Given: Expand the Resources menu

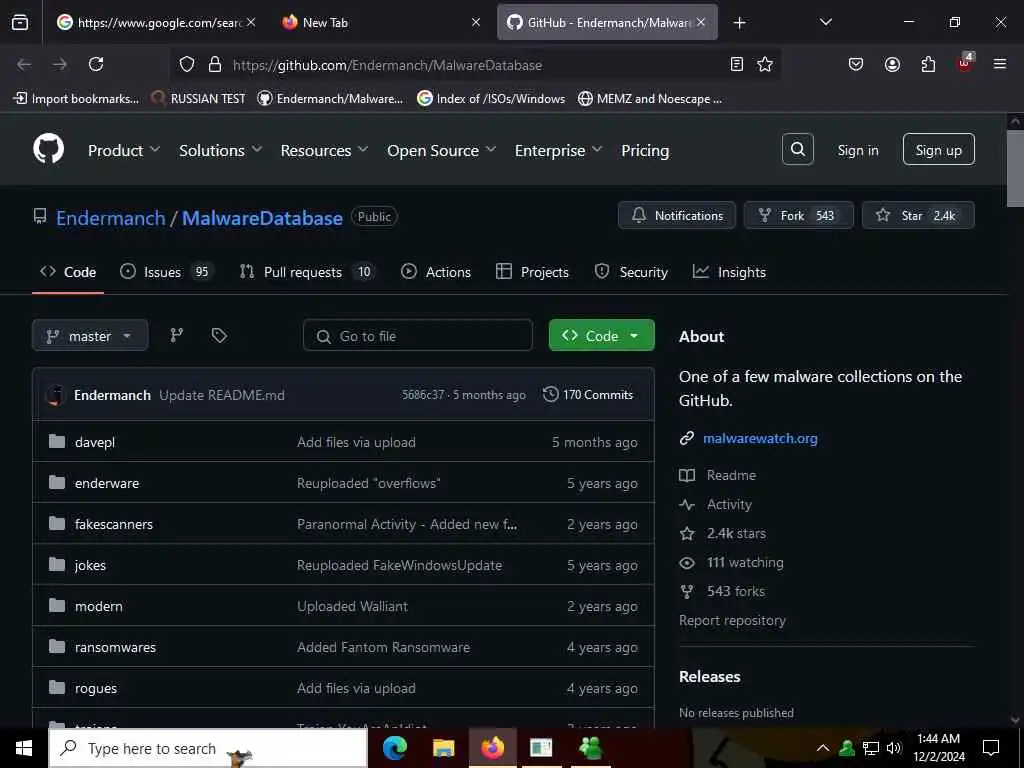Looking at the screenshot, I should coord(325,150).
